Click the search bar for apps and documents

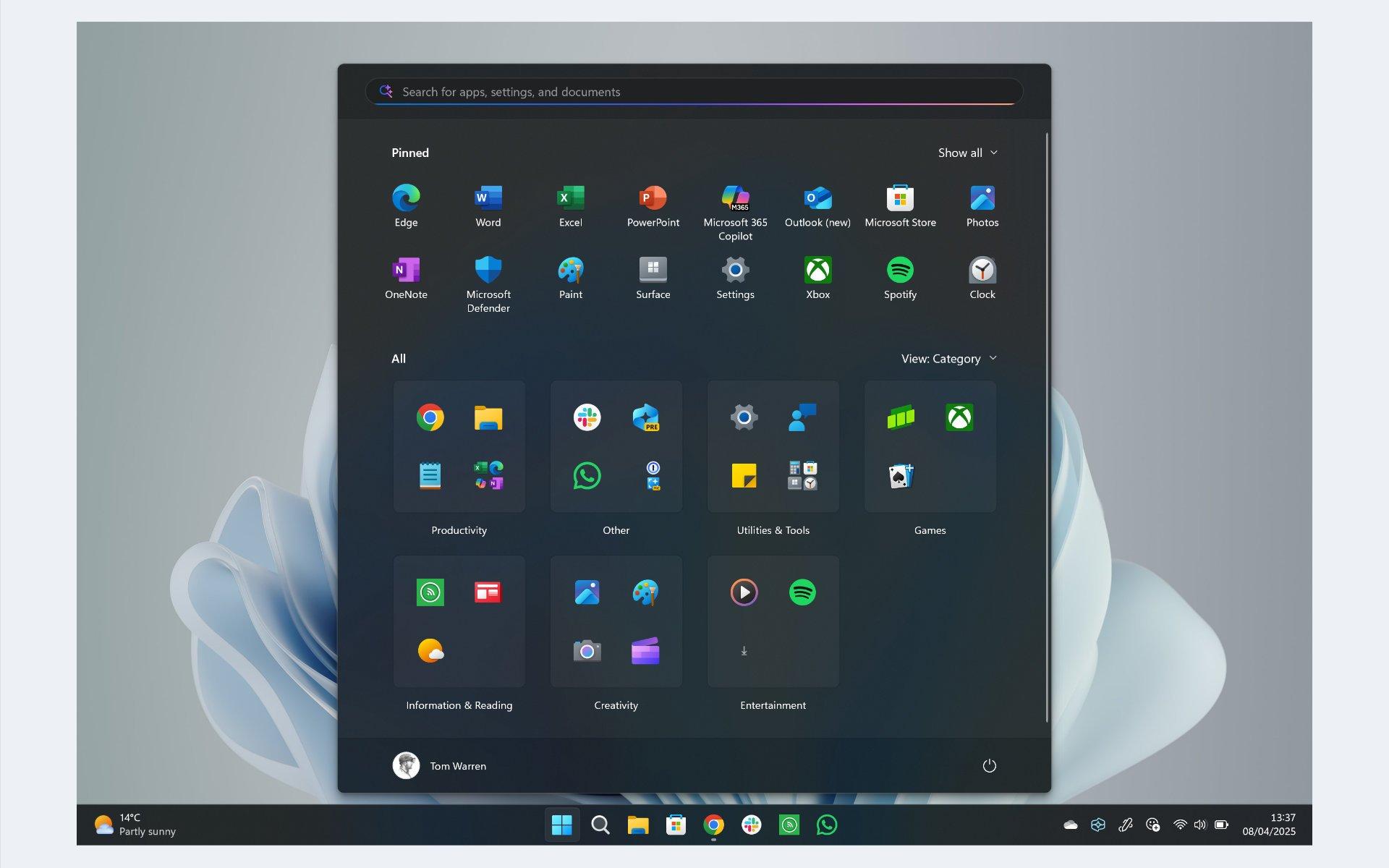(x=694, y=92)
